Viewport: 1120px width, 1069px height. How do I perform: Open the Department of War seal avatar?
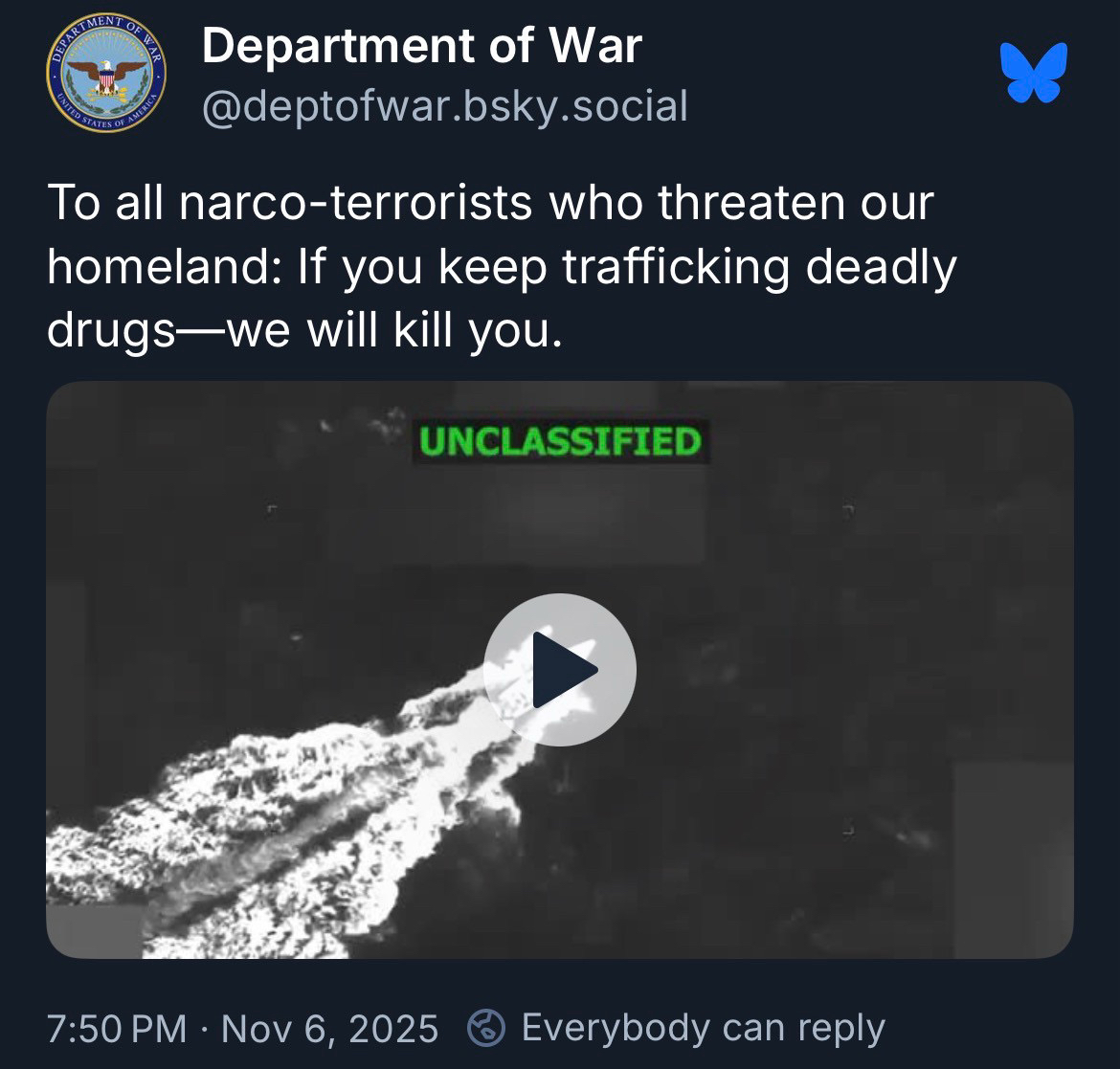[x=106, y=72]
